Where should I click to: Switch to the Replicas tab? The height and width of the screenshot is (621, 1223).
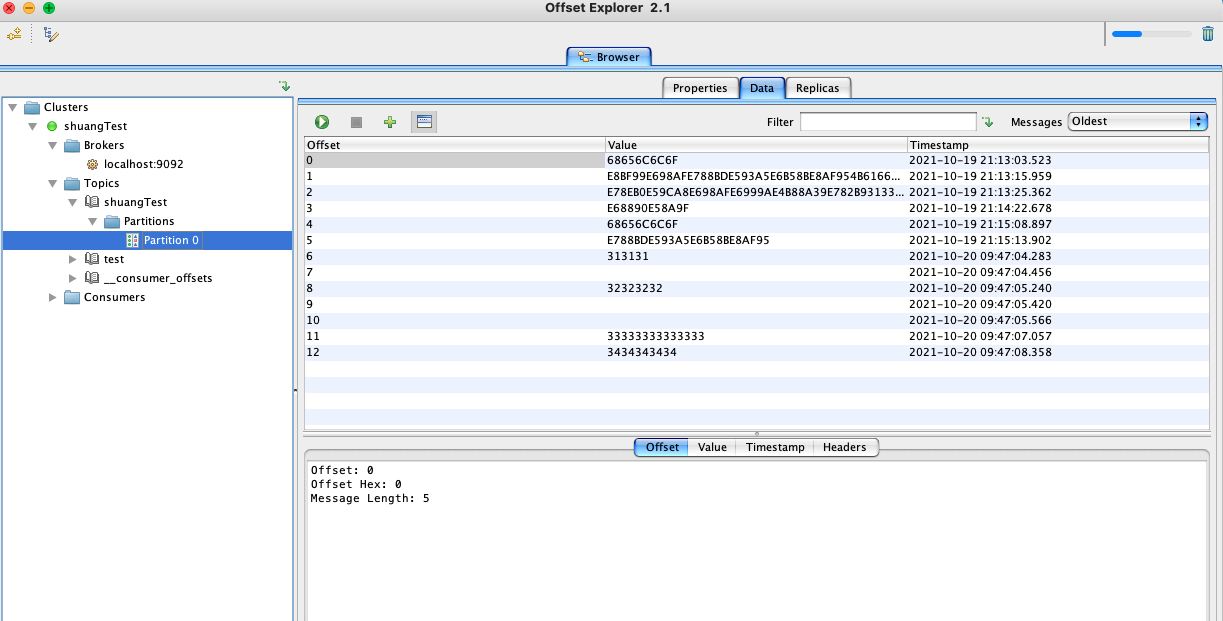(817, 88)
